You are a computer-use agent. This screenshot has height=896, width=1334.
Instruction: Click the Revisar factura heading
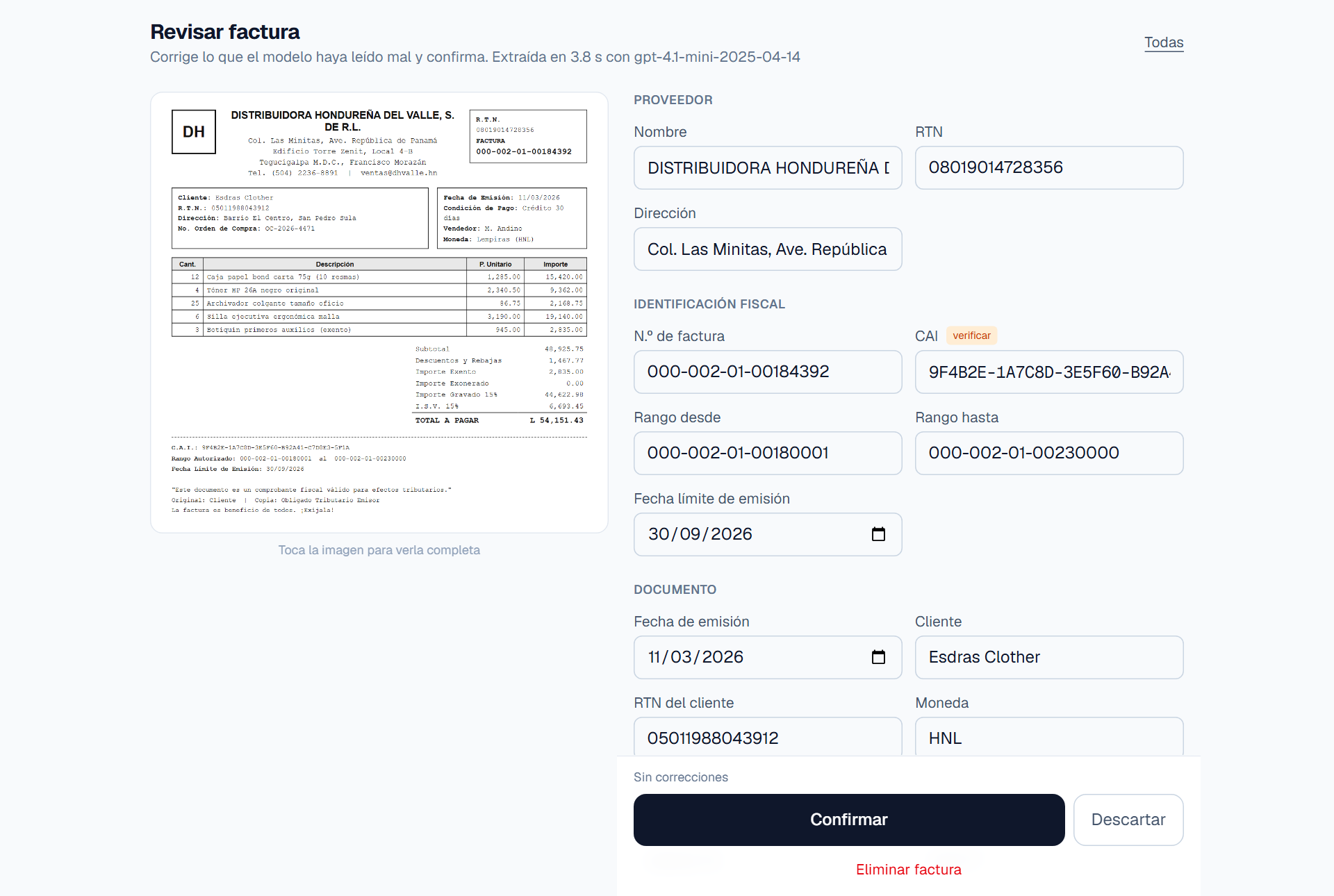click(225, 32)
